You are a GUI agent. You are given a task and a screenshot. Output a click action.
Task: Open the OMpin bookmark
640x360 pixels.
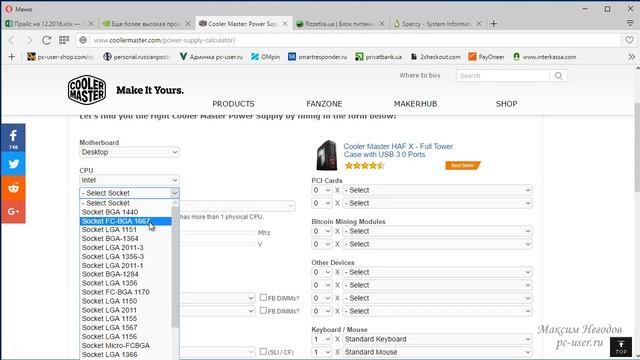point(265,57)
